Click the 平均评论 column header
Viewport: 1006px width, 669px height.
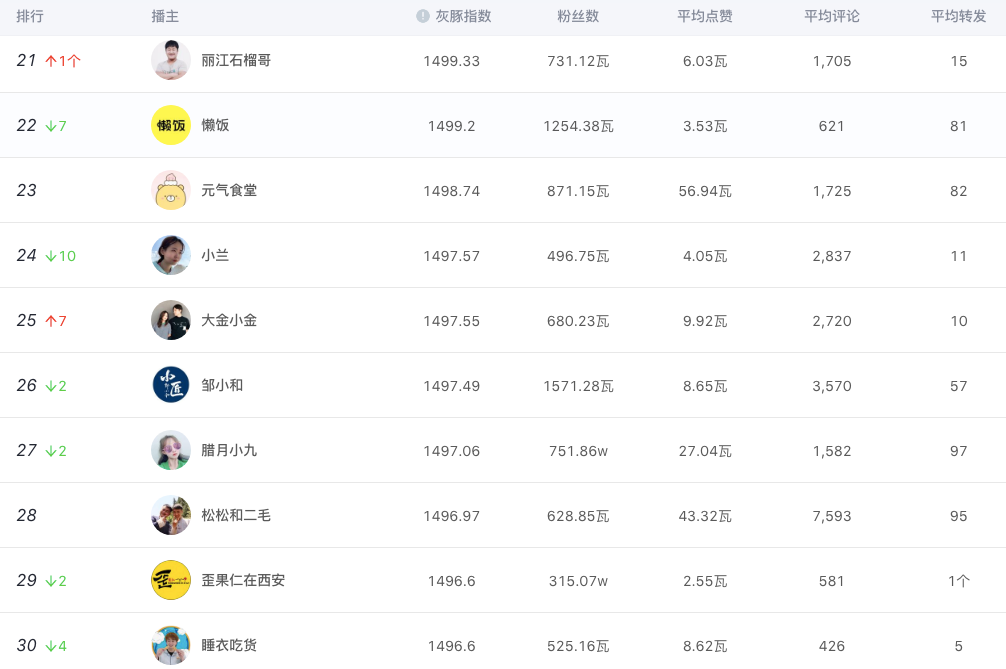point(832,16)
